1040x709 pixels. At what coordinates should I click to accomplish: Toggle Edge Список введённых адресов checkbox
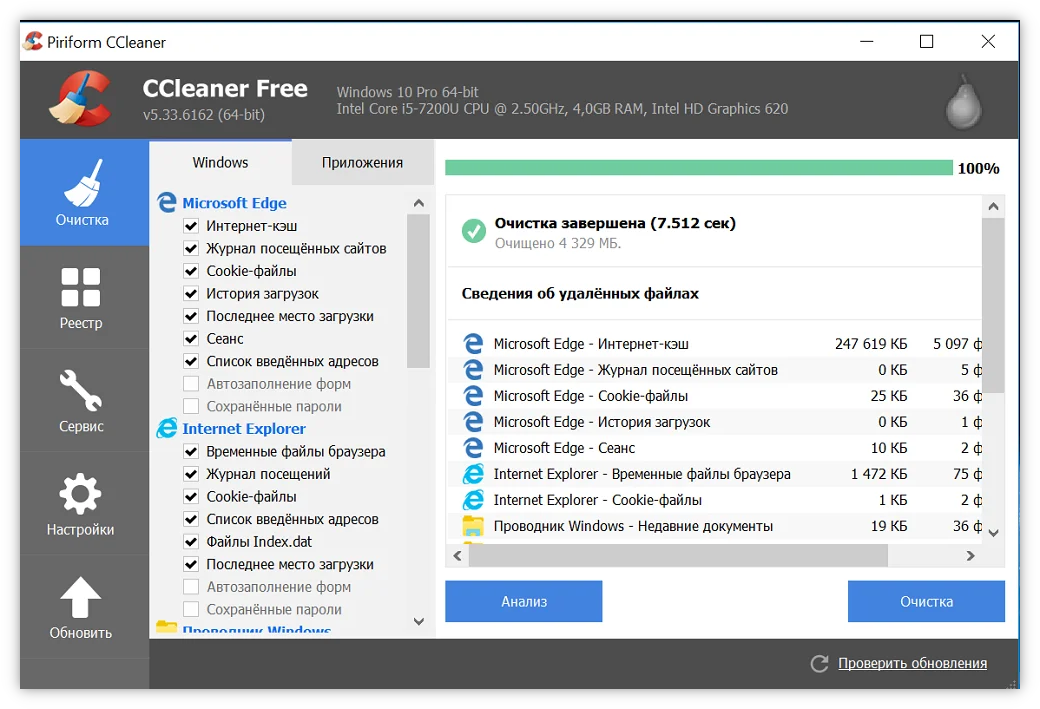(x=191, y=361)
